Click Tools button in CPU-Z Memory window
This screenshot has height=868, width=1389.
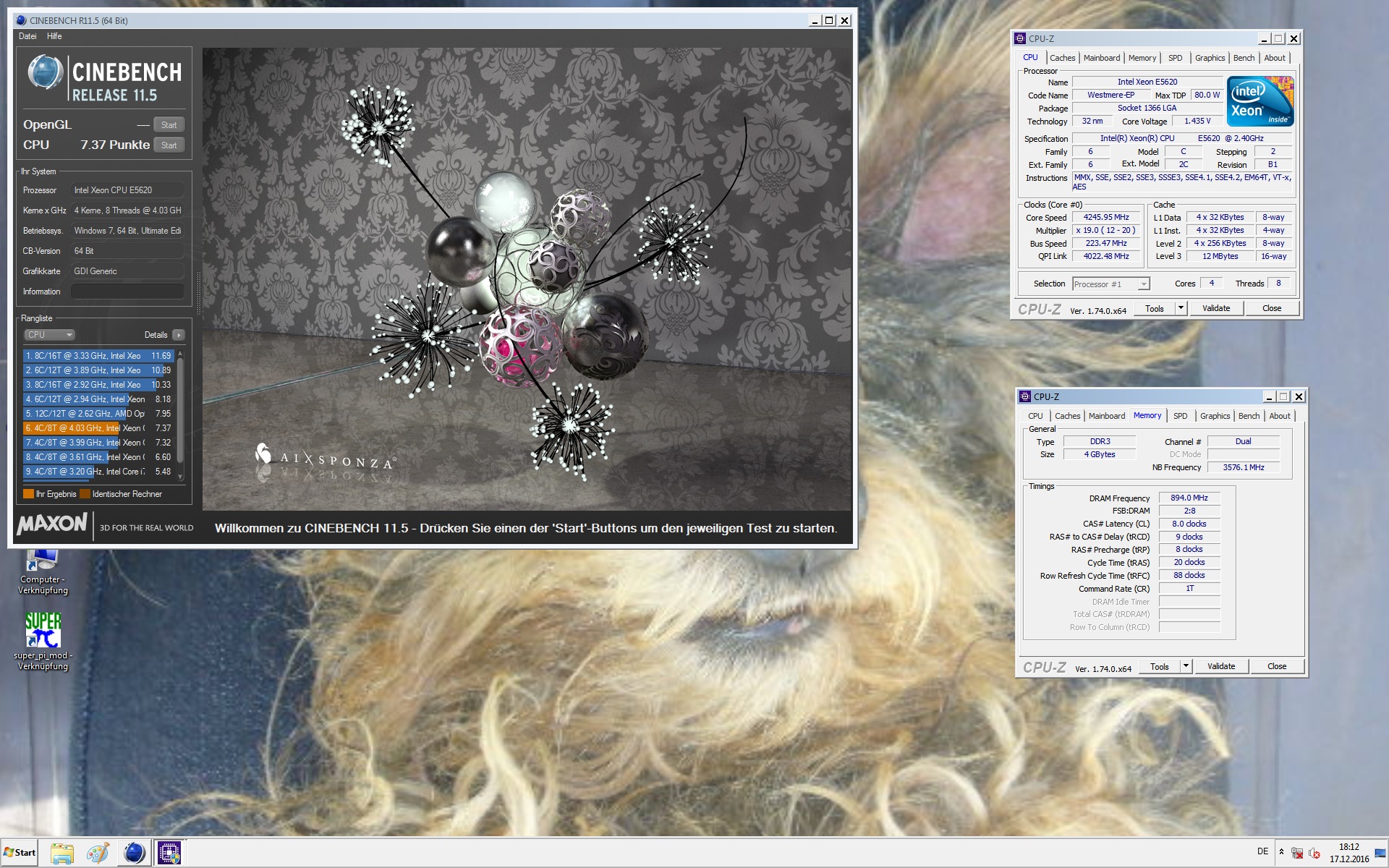point(1160,666)
